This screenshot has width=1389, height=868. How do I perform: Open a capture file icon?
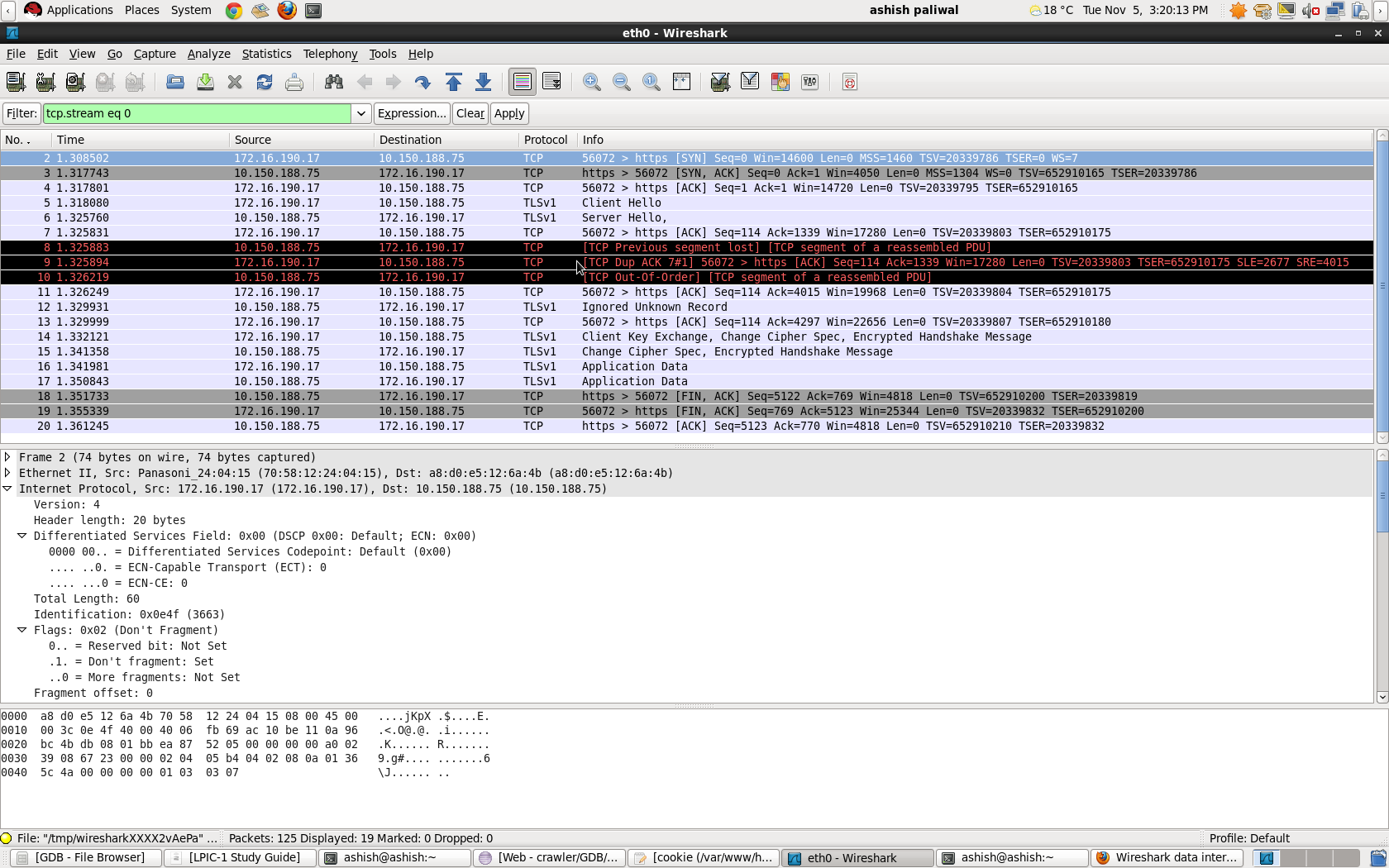174,82
